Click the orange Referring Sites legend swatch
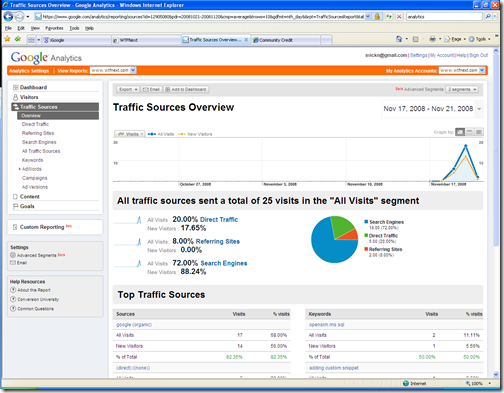Screen dimensions: 504x393 366,249
